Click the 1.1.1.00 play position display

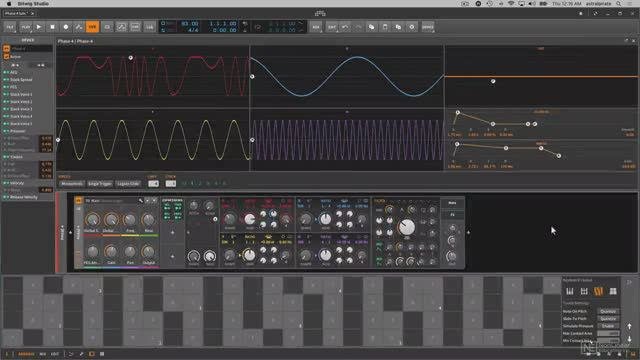(223, 24)
